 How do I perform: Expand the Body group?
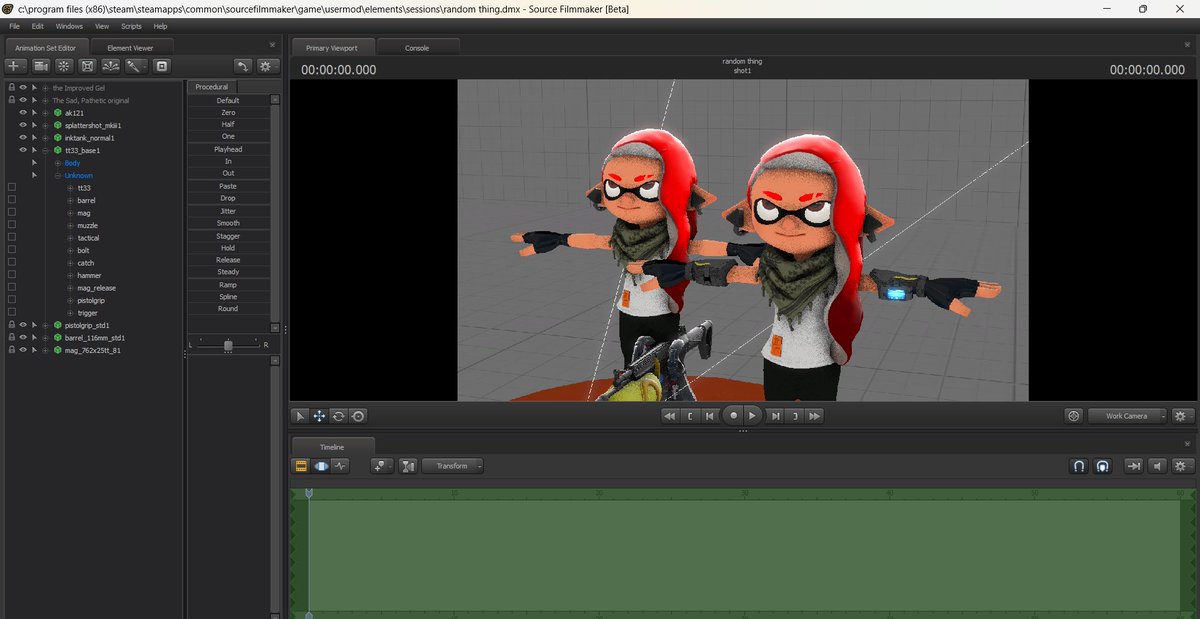point(58,163)
